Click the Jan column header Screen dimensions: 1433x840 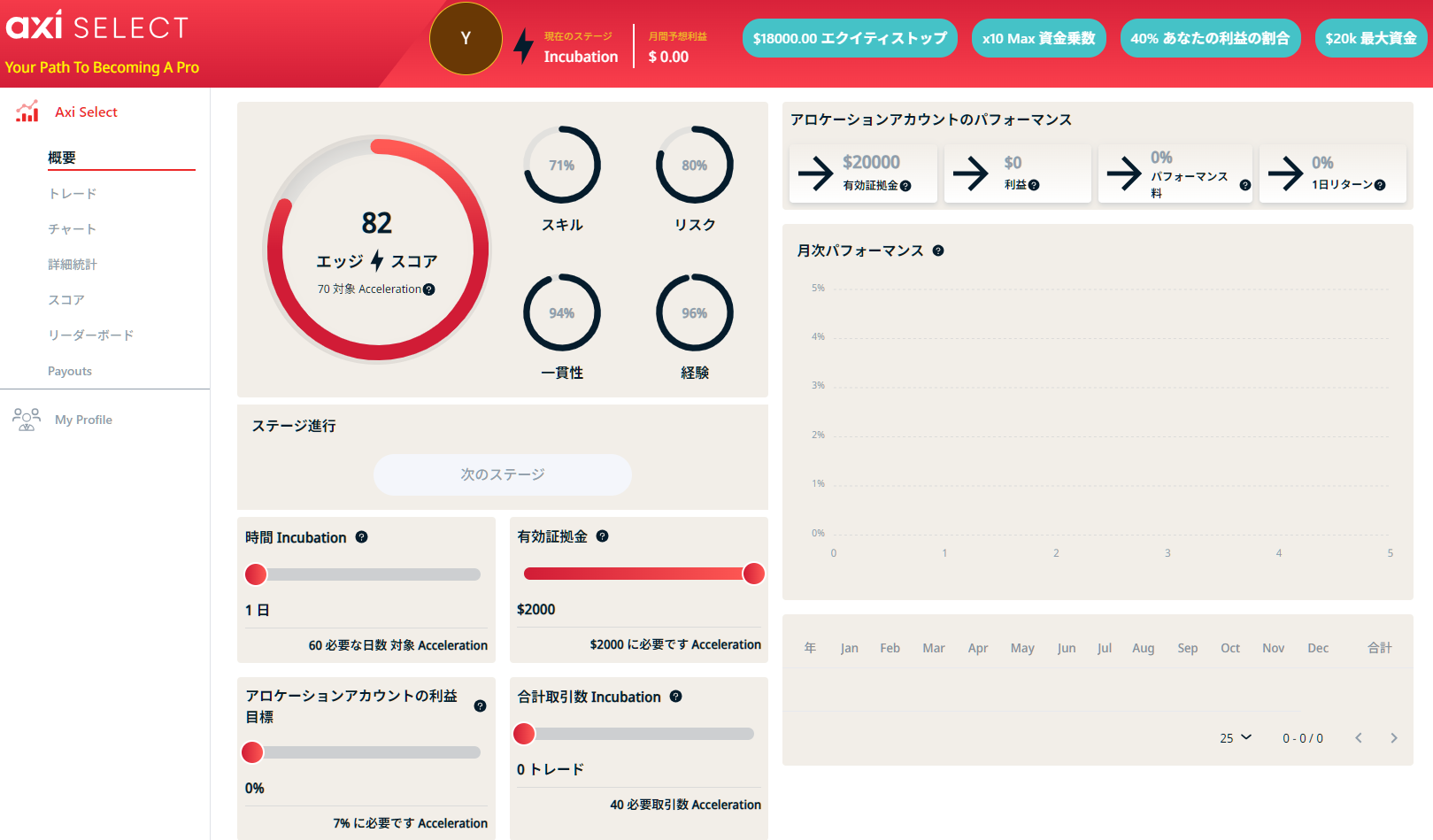point(850,648)
